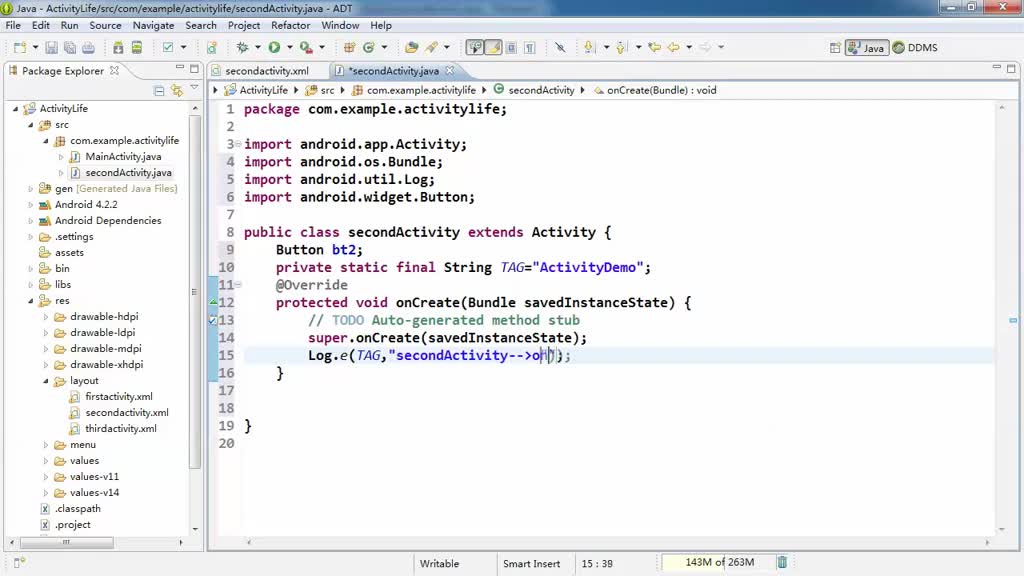Click the Run External Tools icon
Screen dimensions: 1024x576
pyautogui.click(x=306, y=48)
